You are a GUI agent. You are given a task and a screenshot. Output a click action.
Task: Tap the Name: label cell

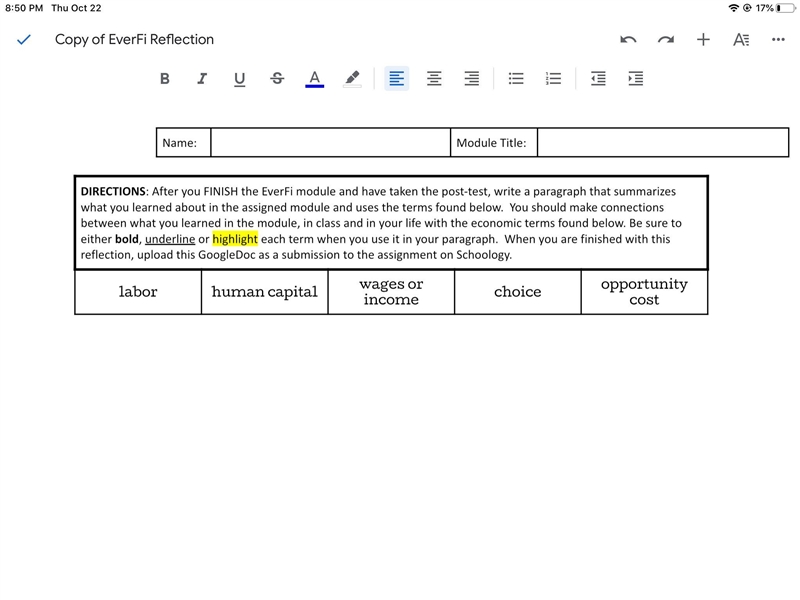(183, 142)
